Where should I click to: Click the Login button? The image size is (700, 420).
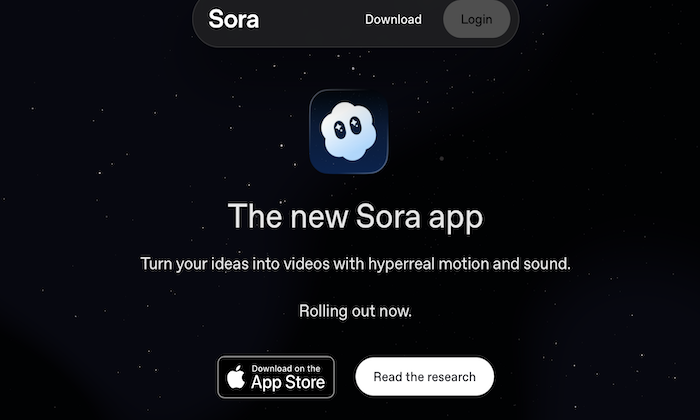point(476,19)
